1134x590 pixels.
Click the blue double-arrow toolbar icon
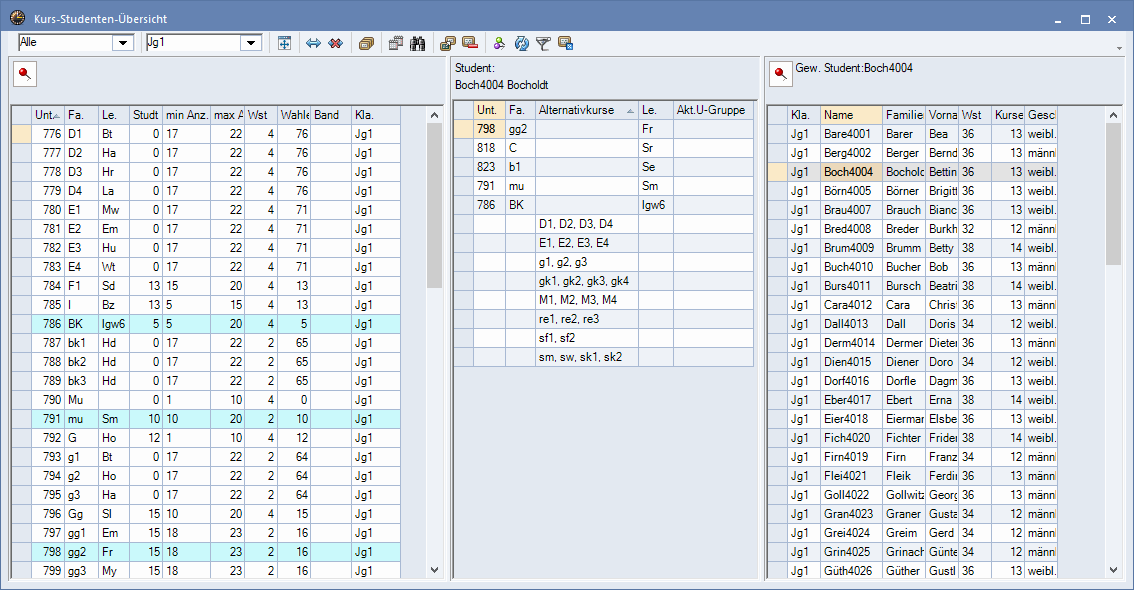point(313,43)
